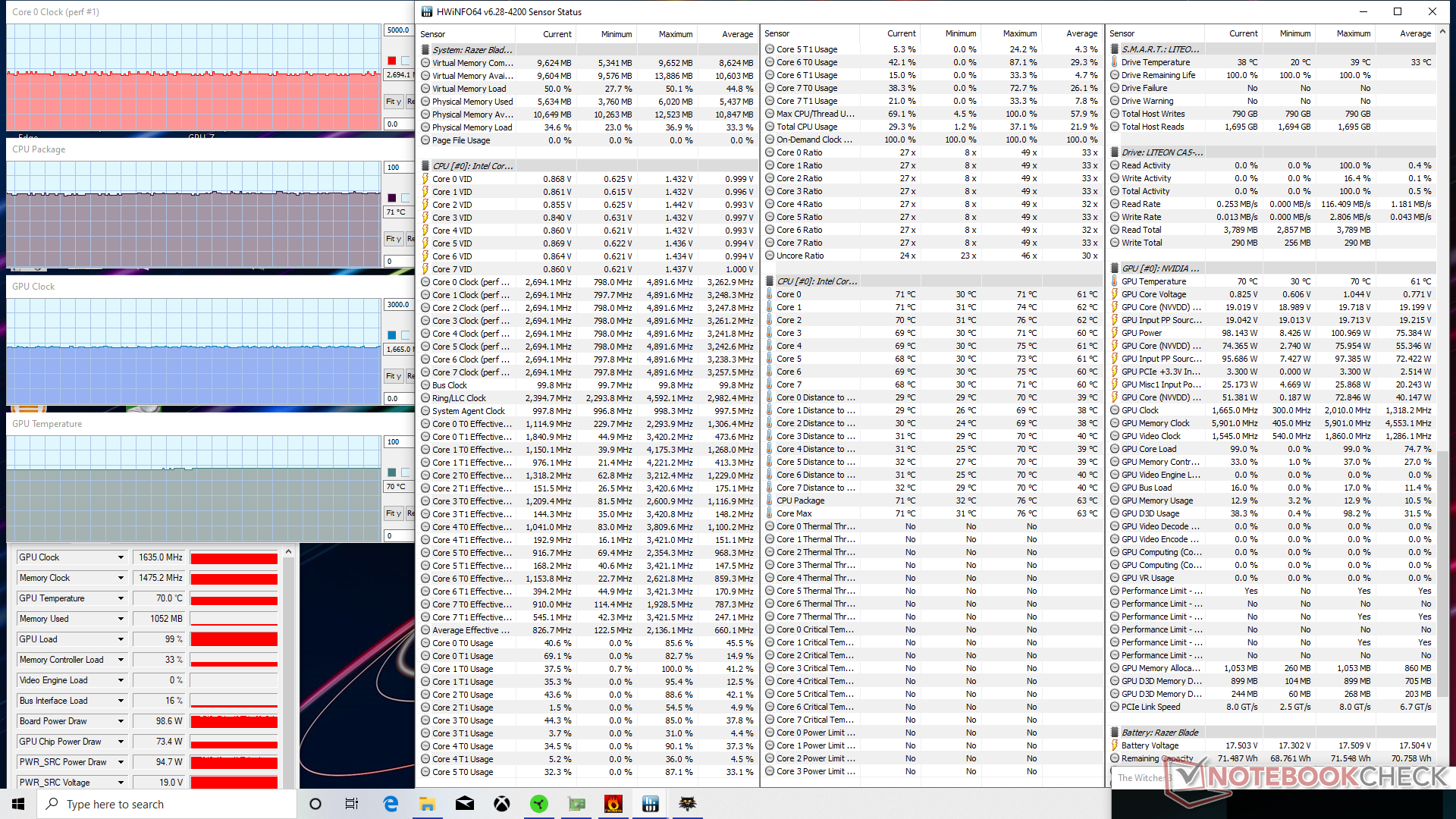Open the Mail app in taskbar
This screenshot has width=1456, height=819.
click(x=465, y=804)
